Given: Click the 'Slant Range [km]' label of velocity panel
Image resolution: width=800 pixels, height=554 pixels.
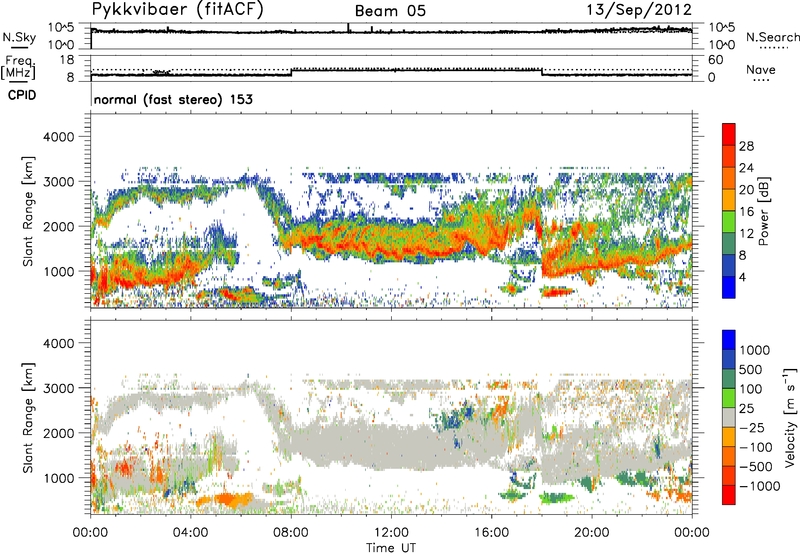Looking at the screenshot, I should (28, 418).
